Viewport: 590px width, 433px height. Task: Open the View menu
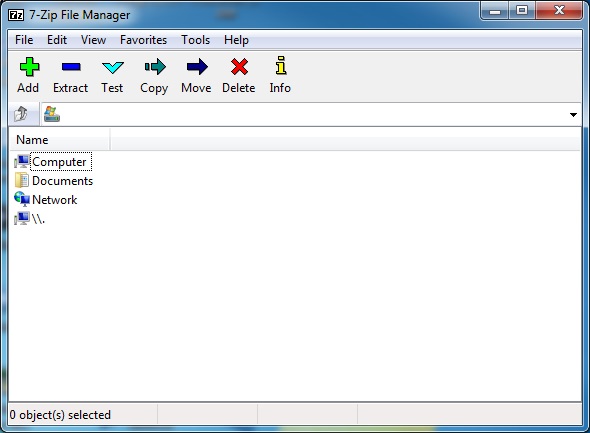93,40
